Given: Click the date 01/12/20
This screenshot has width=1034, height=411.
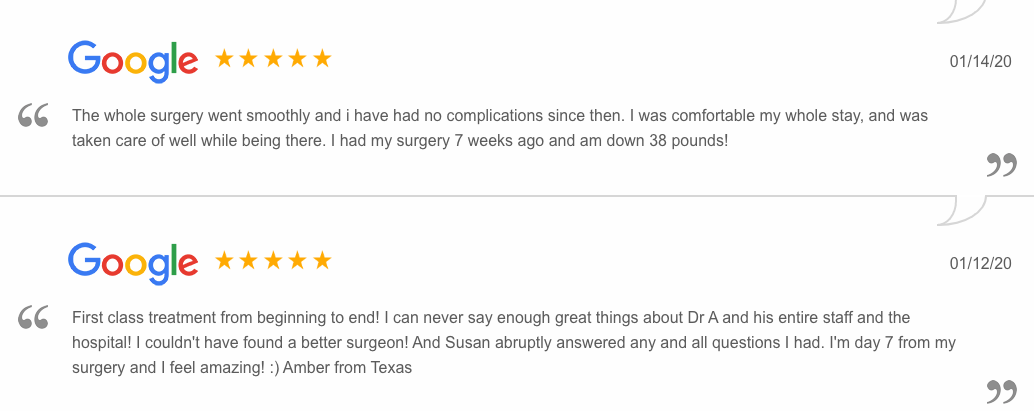Looking at the screenshot, I should coord(981,264).
